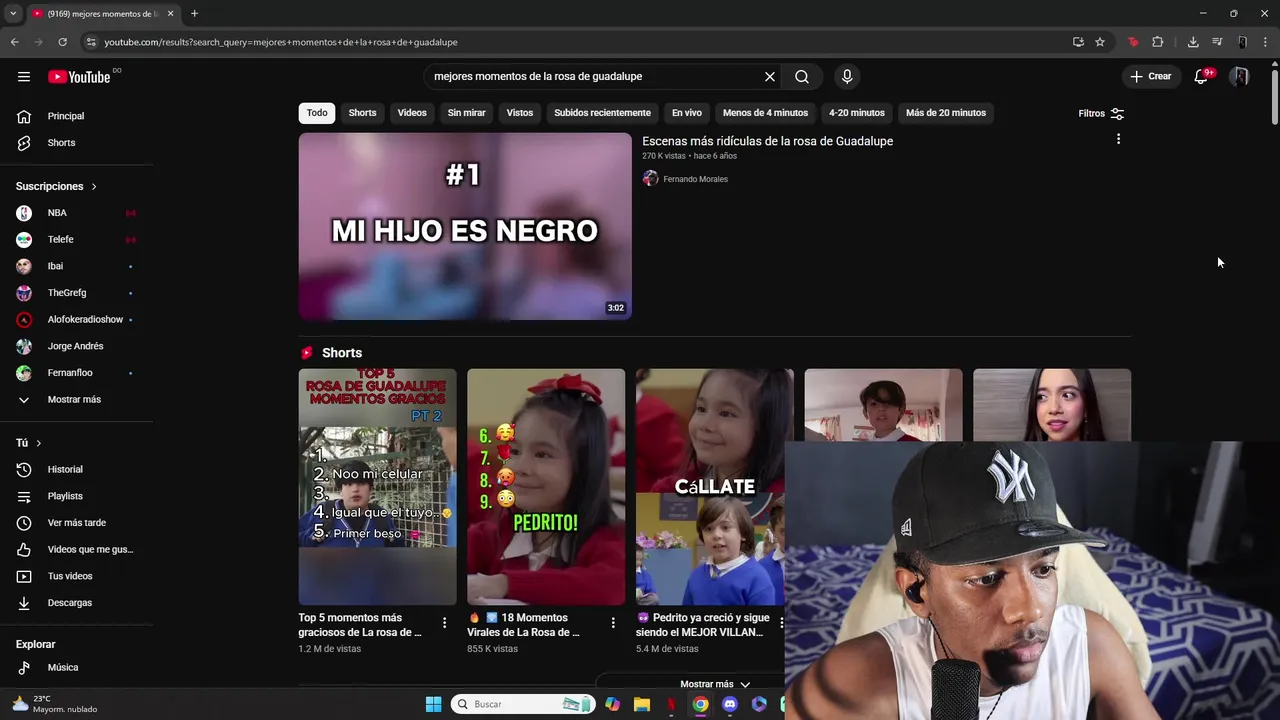Select Menos de 4 minutos chip

click(x=765, y=113)
